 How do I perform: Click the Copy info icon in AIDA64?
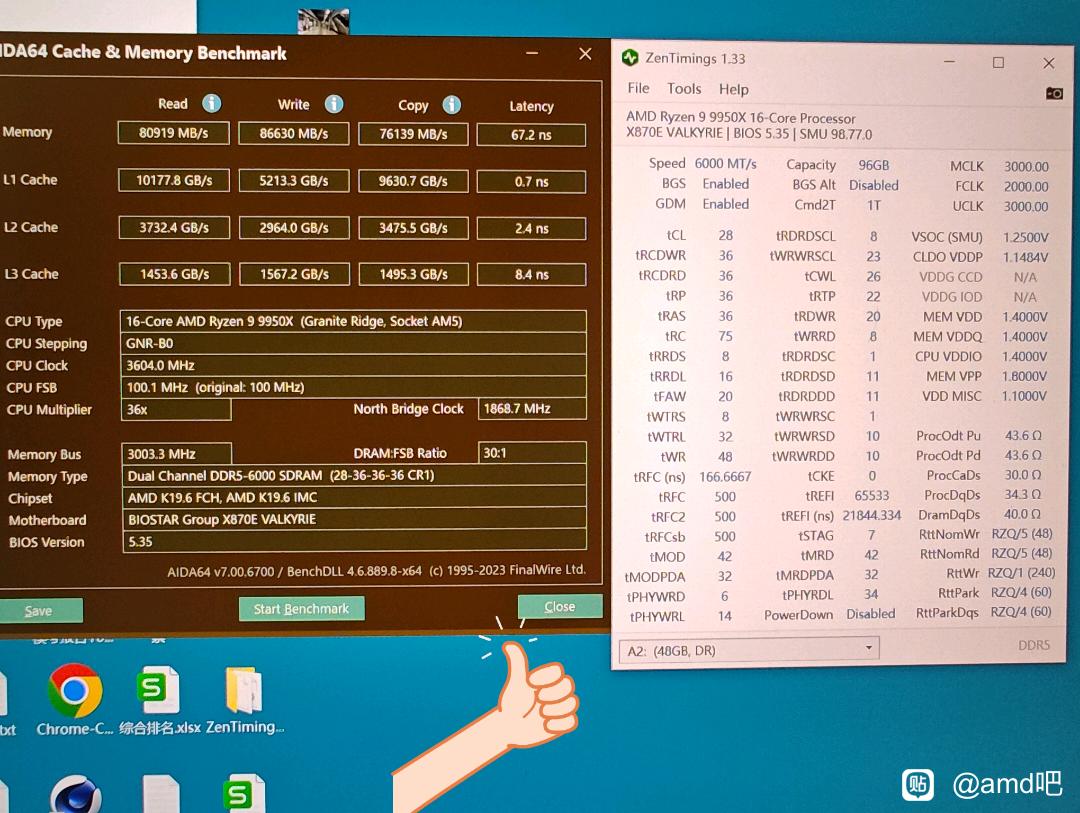coord(452,105)
